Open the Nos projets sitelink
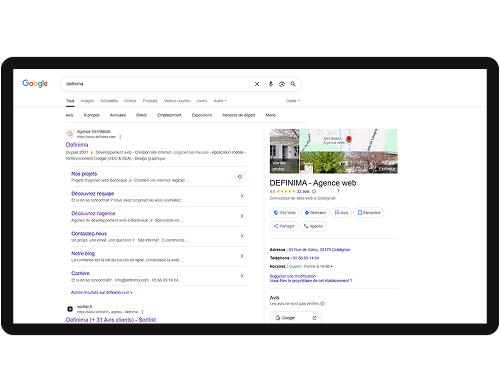 84,174
